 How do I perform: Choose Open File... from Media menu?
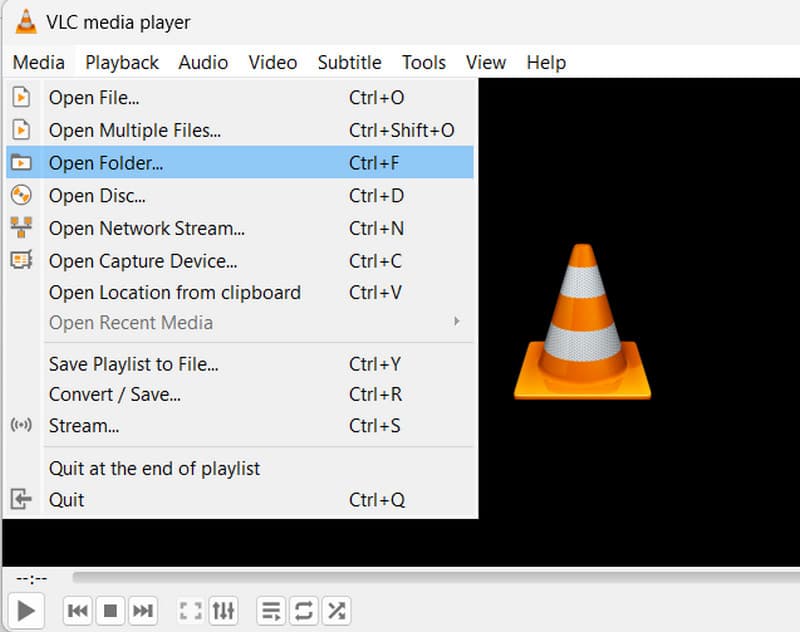(240, 97)
